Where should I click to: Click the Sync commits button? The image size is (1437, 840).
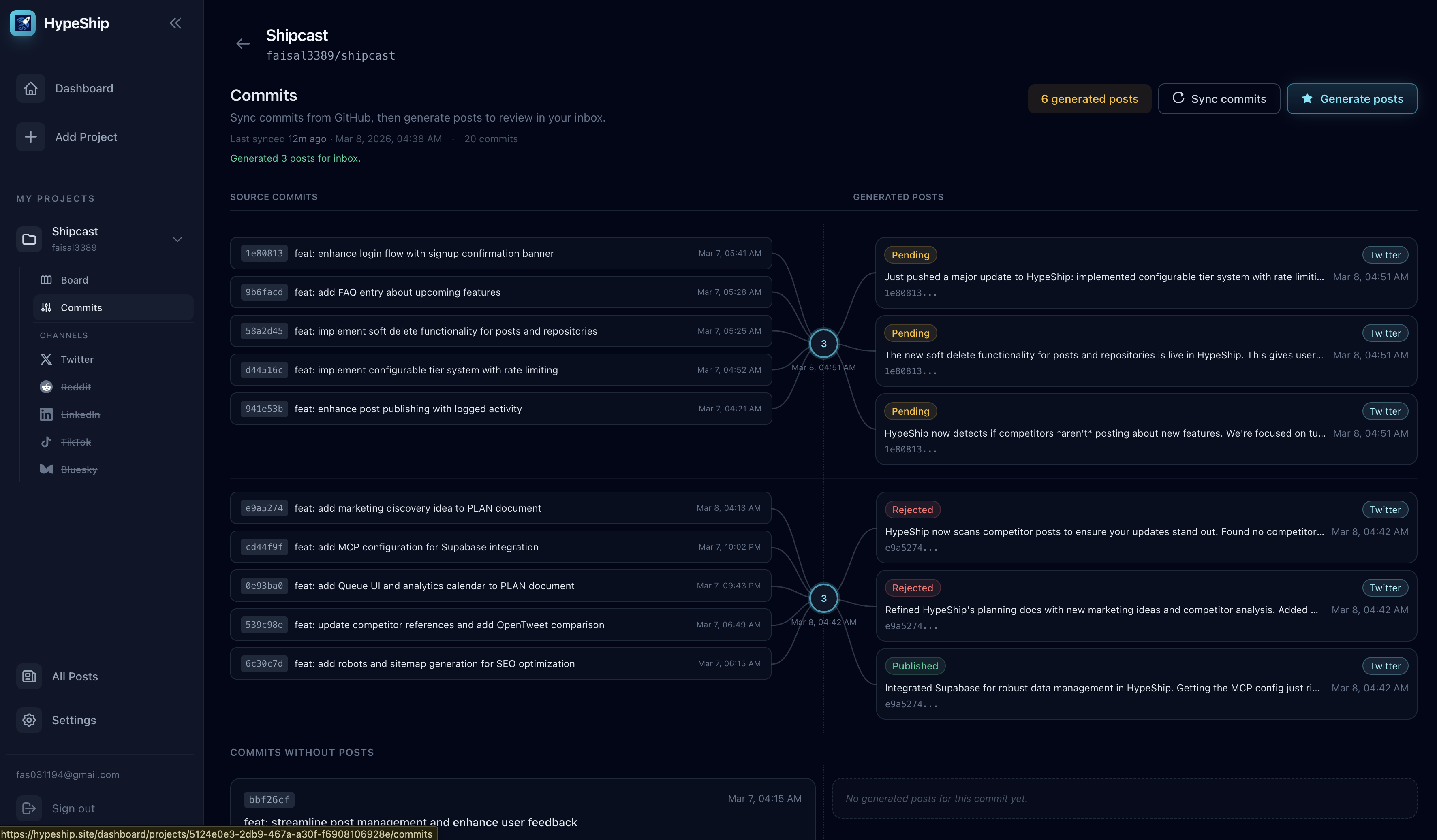coord(1219,98)
